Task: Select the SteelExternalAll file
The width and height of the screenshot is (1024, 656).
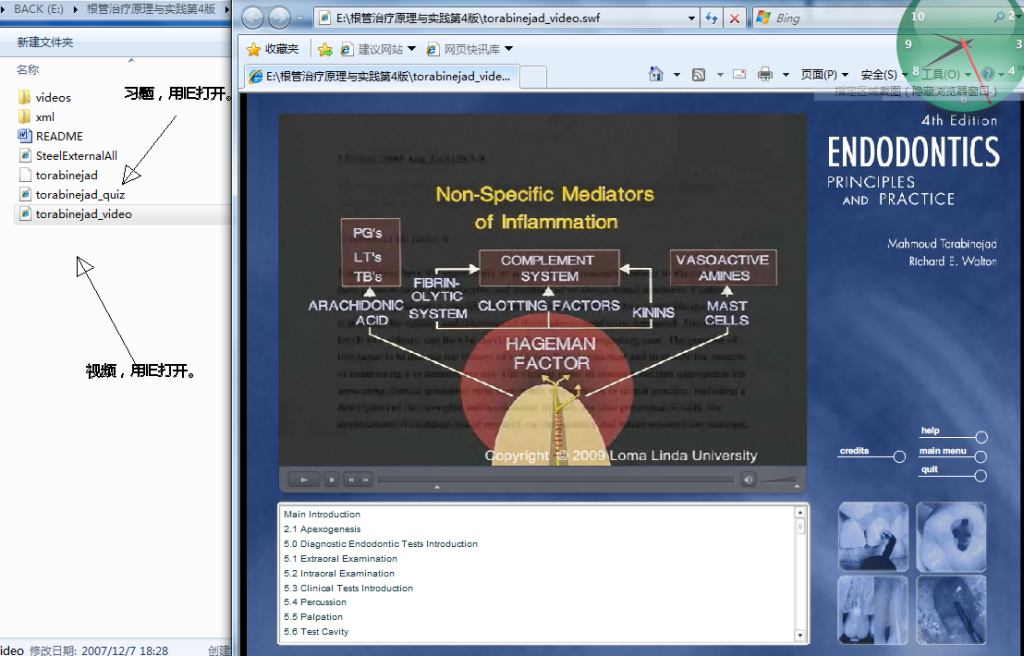Action: pyautogui.click(x=68, y=156)
